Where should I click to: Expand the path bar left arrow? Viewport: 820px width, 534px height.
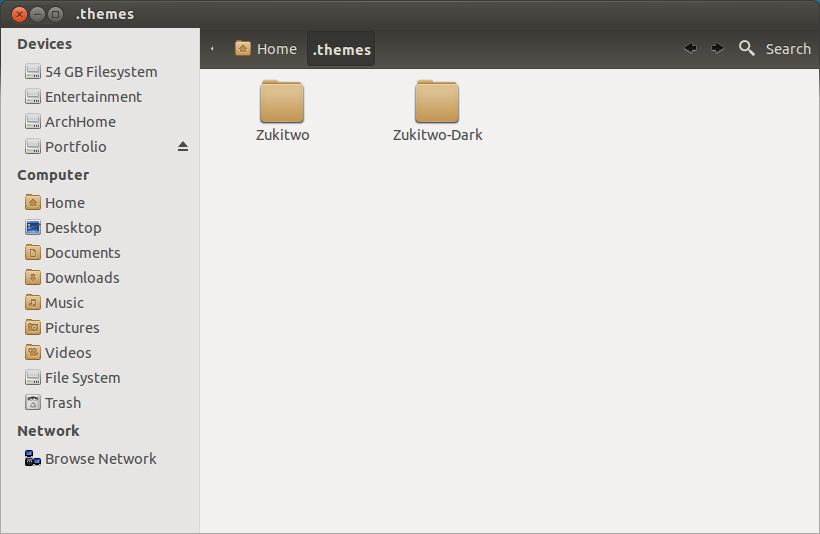212,49
